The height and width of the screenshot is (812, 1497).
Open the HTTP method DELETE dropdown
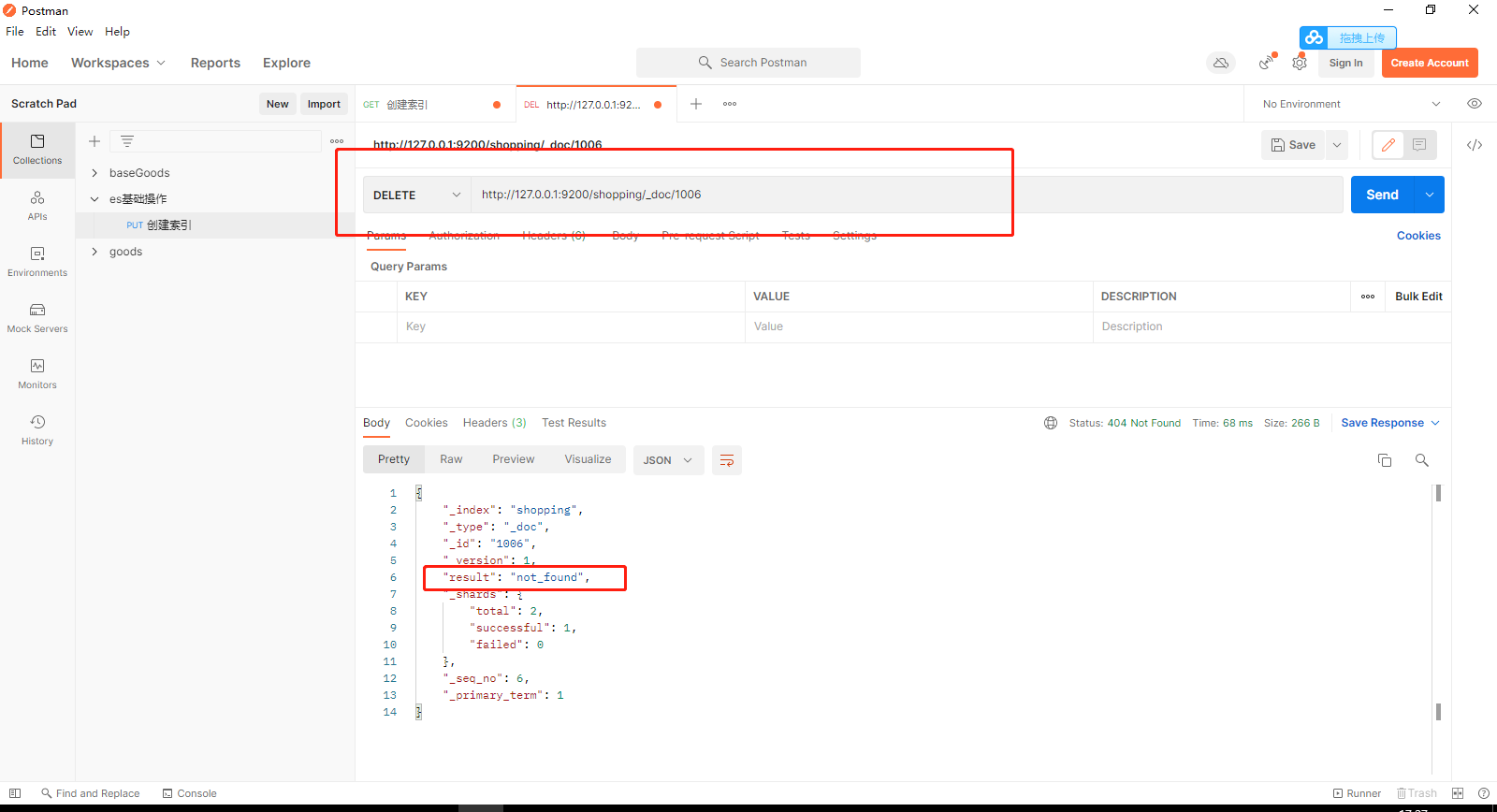[x=416, y=195]
